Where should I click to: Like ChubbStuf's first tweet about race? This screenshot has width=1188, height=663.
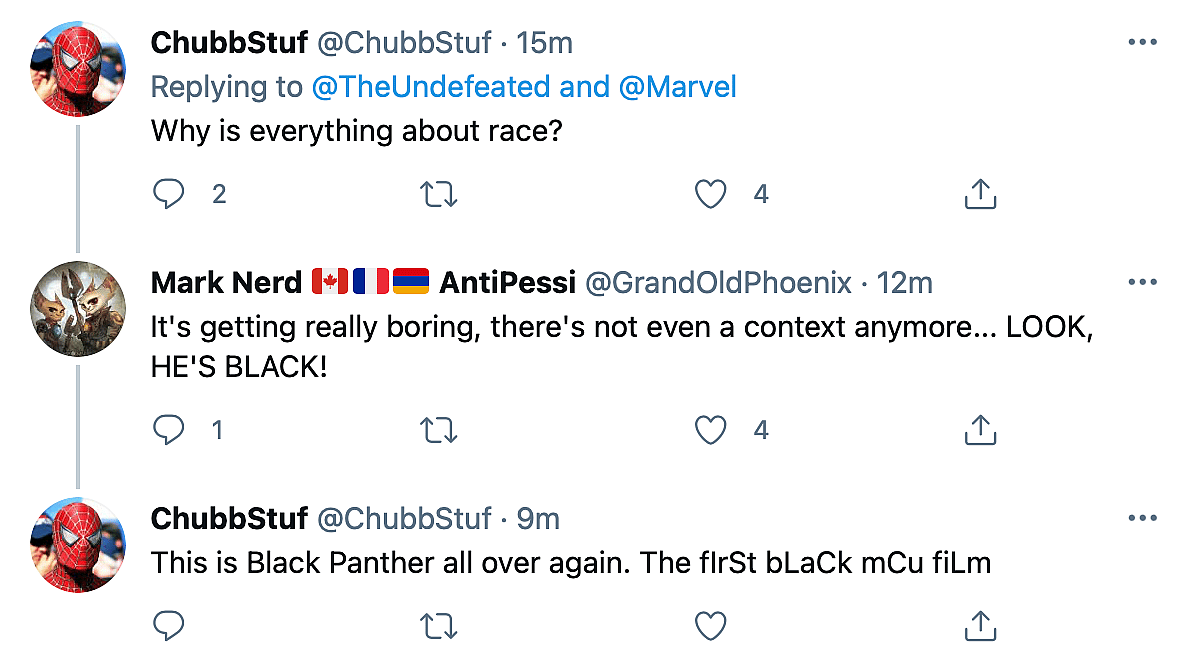pos(710,194)
